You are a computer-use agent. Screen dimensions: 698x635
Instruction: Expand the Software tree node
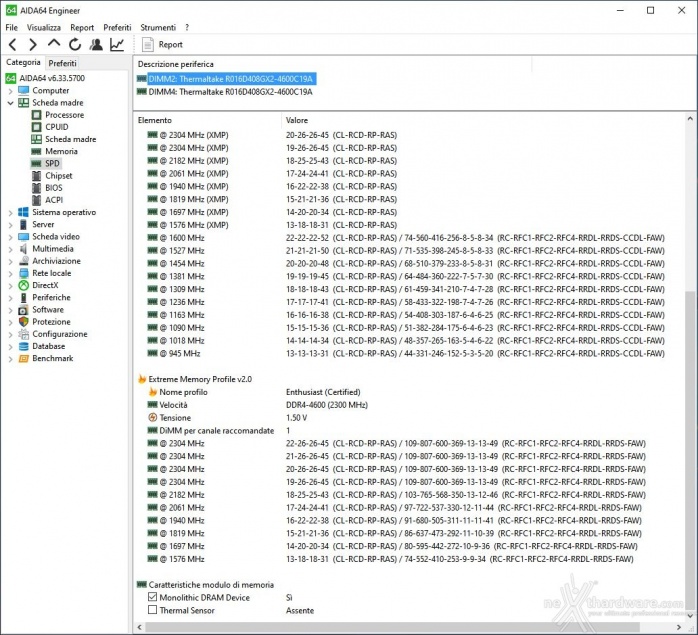click(x=10, y=310)
